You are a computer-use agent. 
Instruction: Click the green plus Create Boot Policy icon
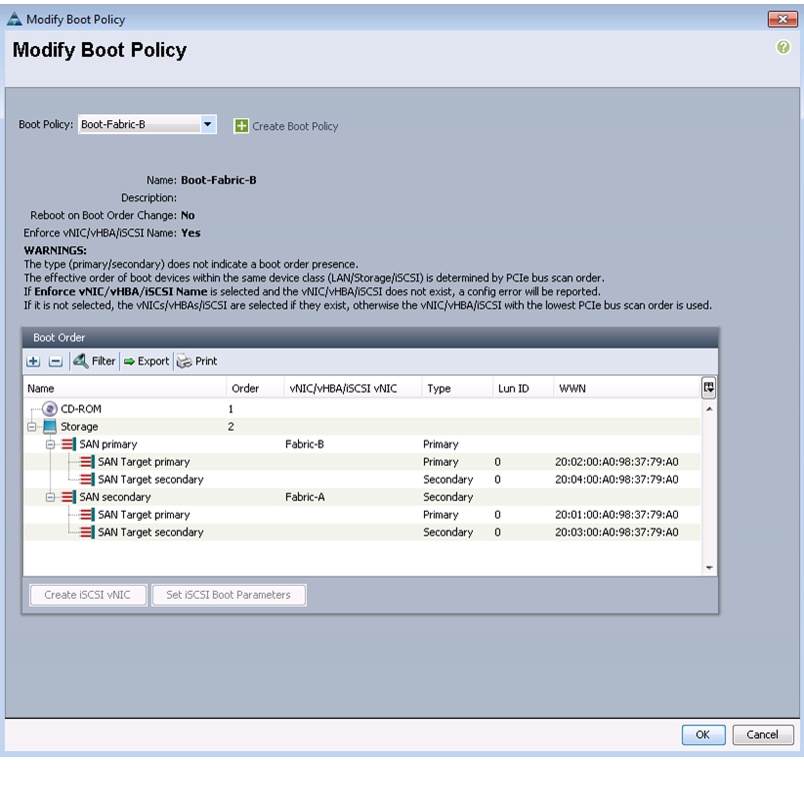coord(241,126)
